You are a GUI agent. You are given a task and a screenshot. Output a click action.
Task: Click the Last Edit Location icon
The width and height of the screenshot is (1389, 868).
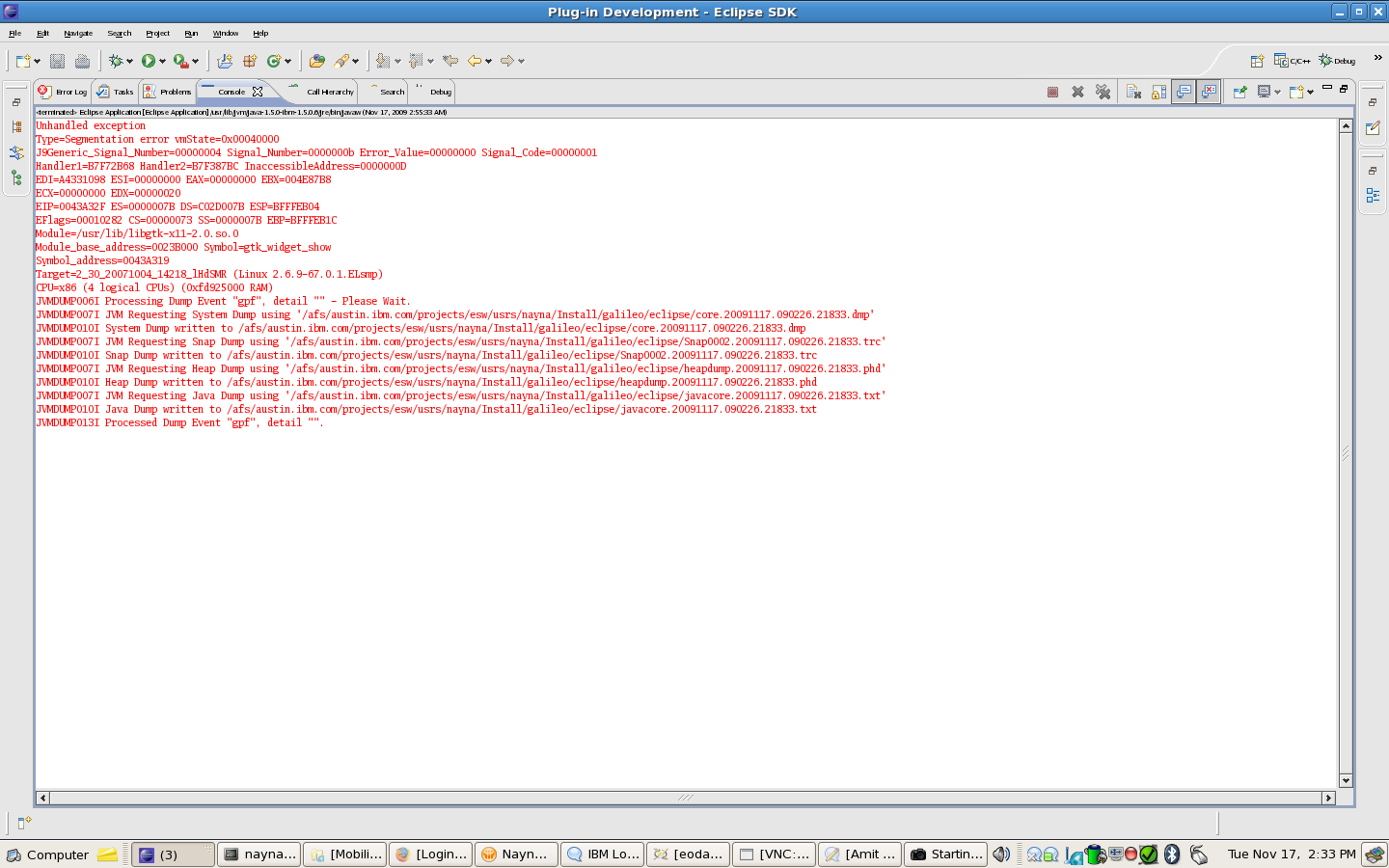449,61
